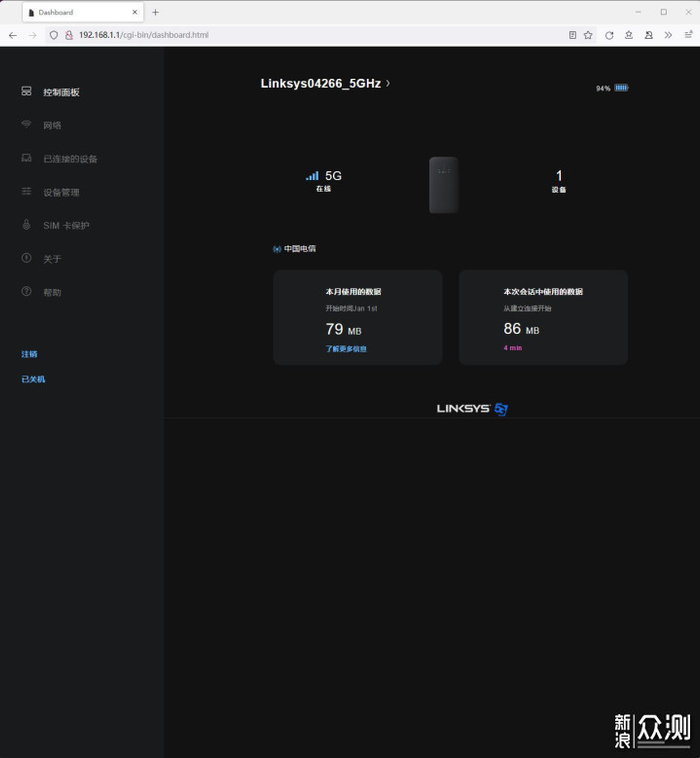Click the account profile toolbar icon
The width and height of the screenshot is (700, 758).
click(648, 35)
